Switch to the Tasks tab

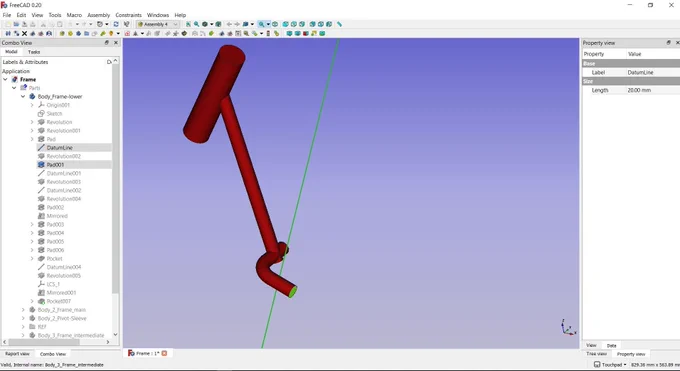[x=34, y=52]
